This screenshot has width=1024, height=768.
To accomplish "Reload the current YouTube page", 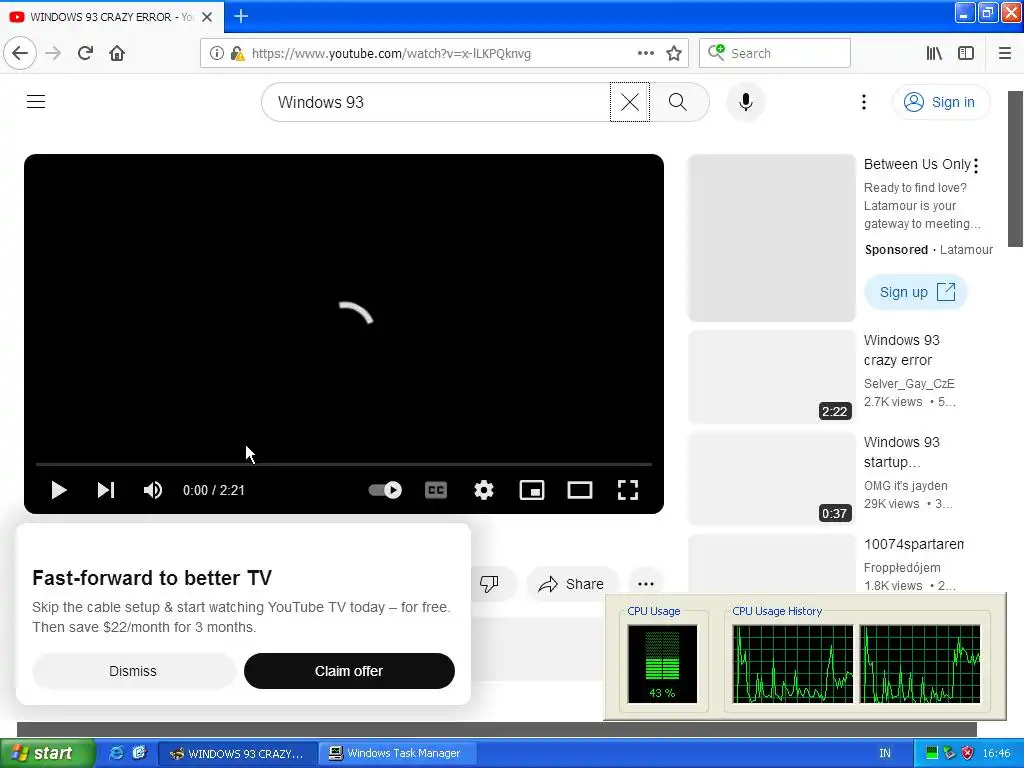I will click(86, 53).
